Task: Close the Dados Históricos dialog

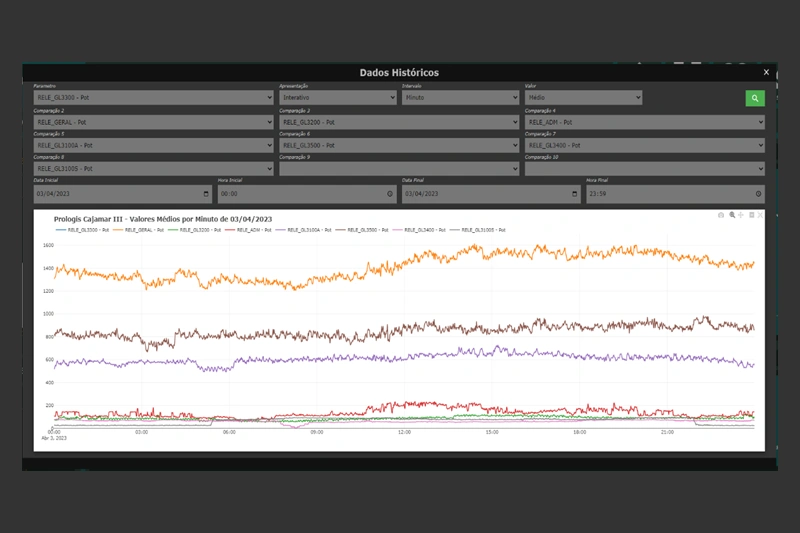Action: pos(766,72)
